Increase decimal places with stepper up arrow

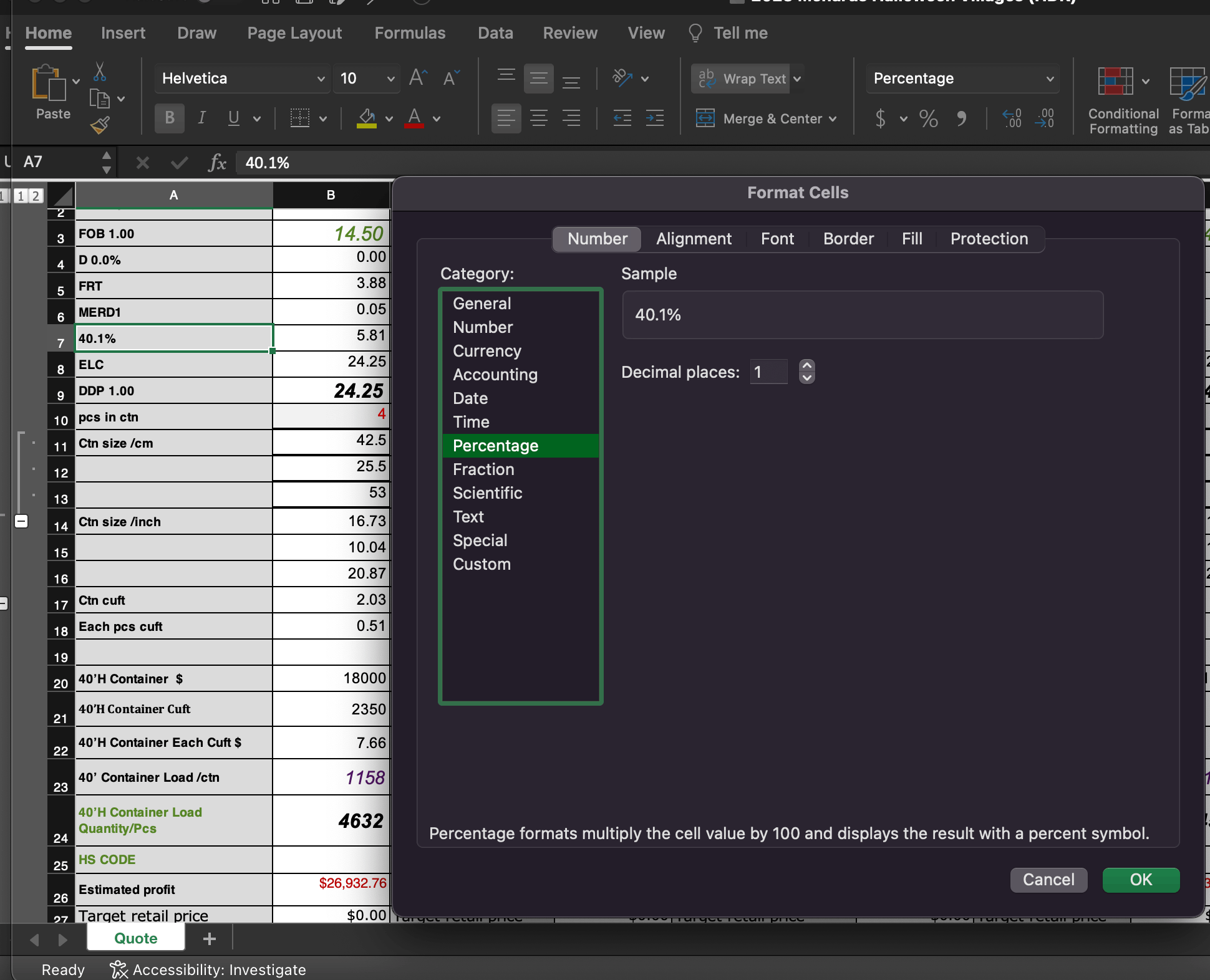click(x=806, y=366)
